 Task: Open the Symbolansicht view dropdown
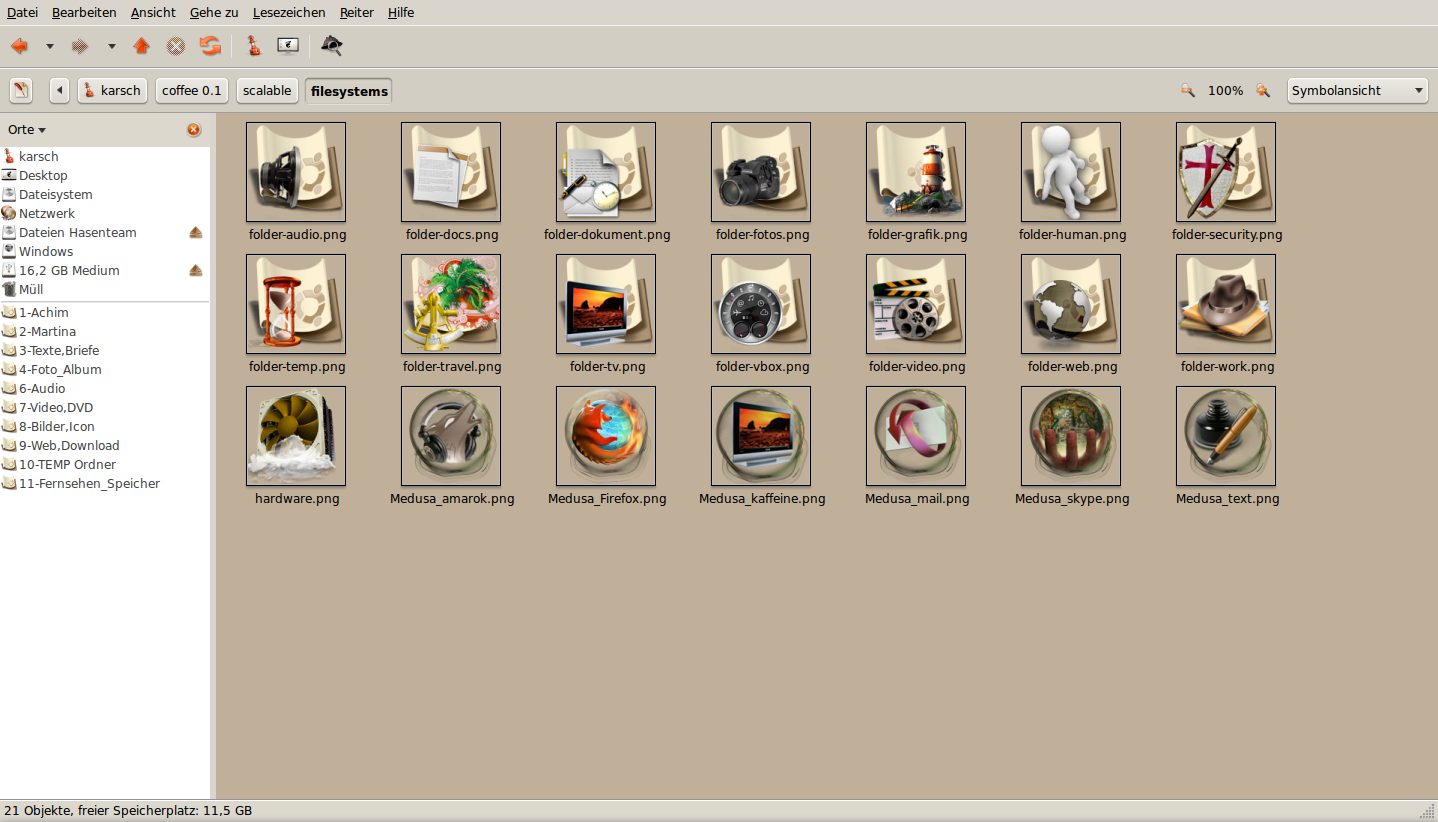(x=1357, y=90)
